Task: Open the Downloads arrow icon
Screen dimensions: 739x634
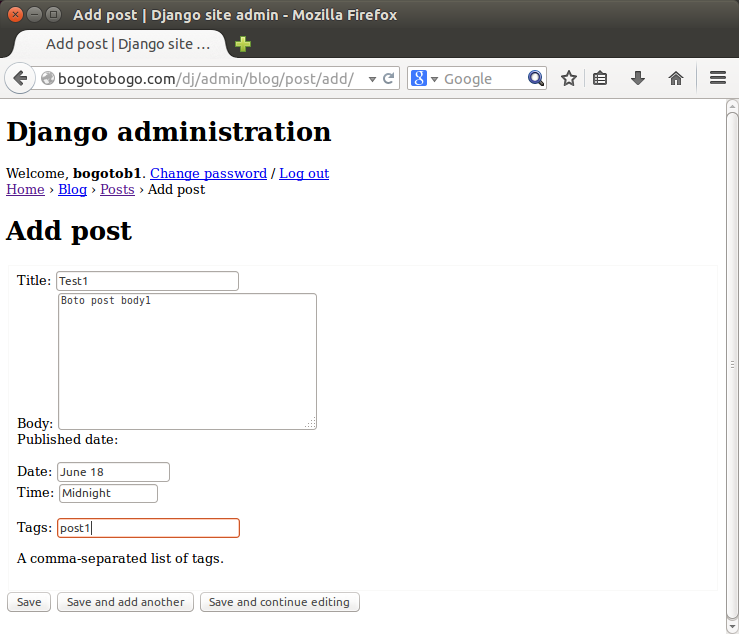Action: (x=638, y=78)
